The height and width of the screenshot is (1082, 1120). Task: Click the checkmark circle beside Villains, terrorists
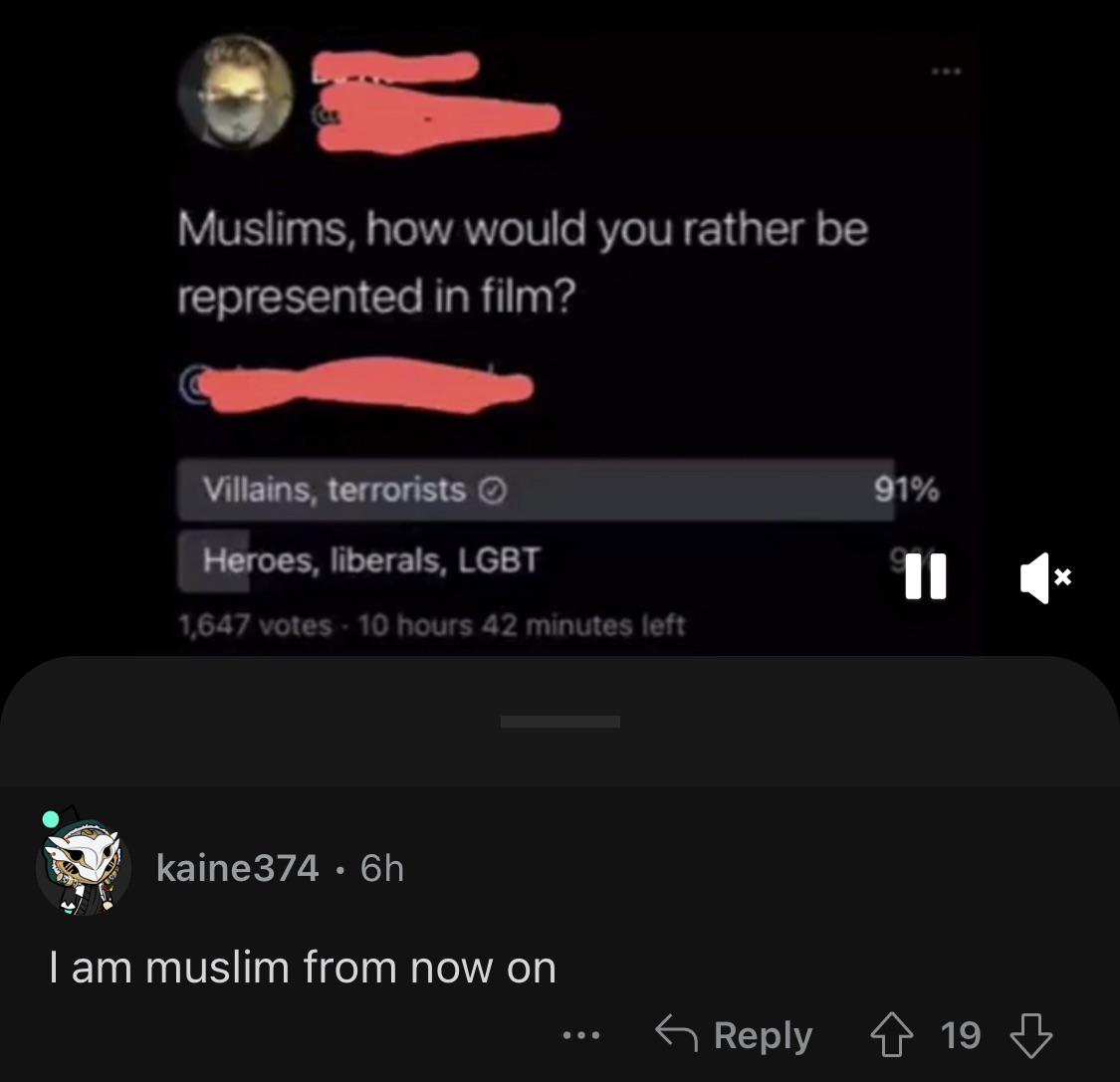pos(492,491)
